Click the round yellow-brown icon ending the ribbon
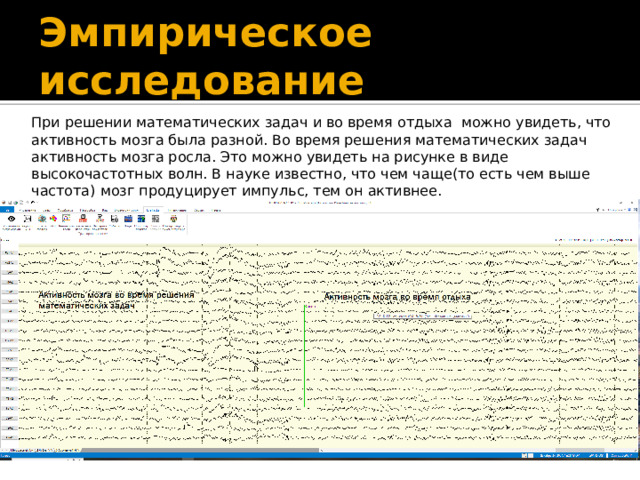Screen dimensions: 640x480 [x=173, y=219]
